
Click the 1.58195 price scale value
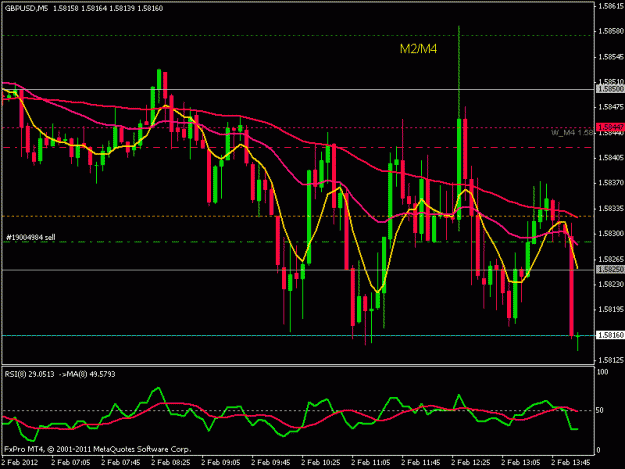pos(611,310)
